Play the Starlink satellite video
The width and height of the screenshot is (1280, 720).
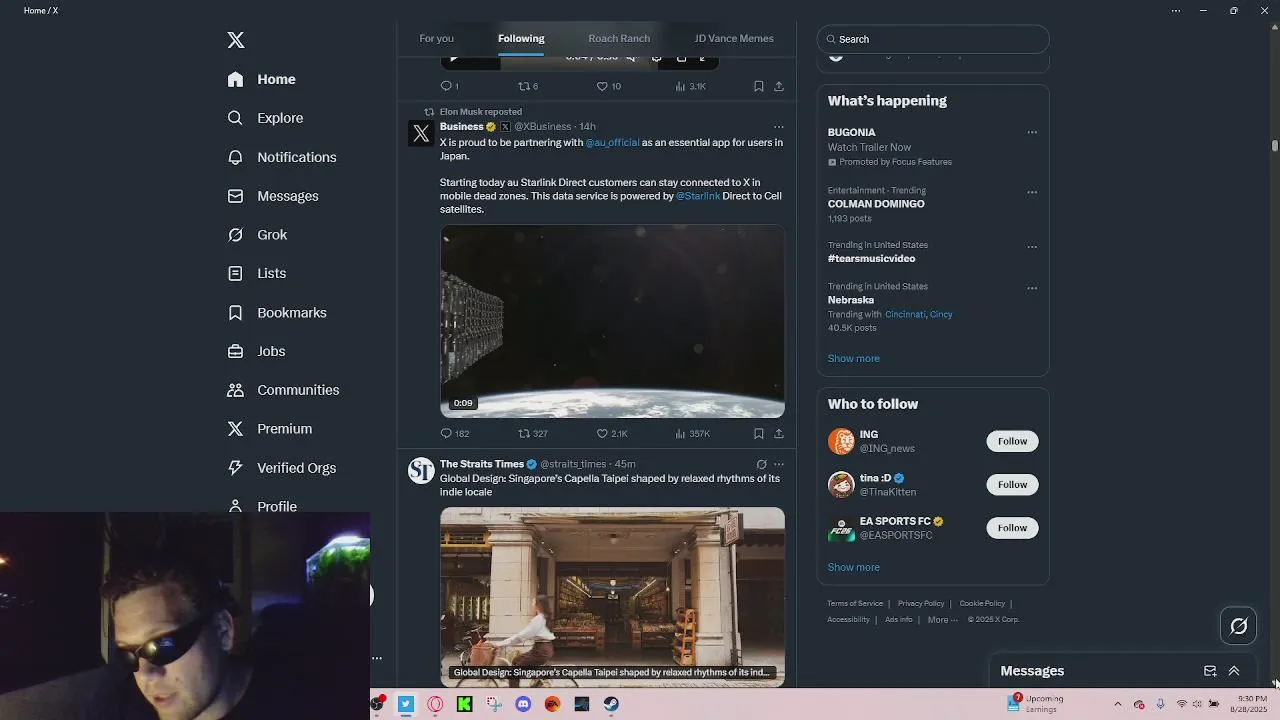(612, 321)
